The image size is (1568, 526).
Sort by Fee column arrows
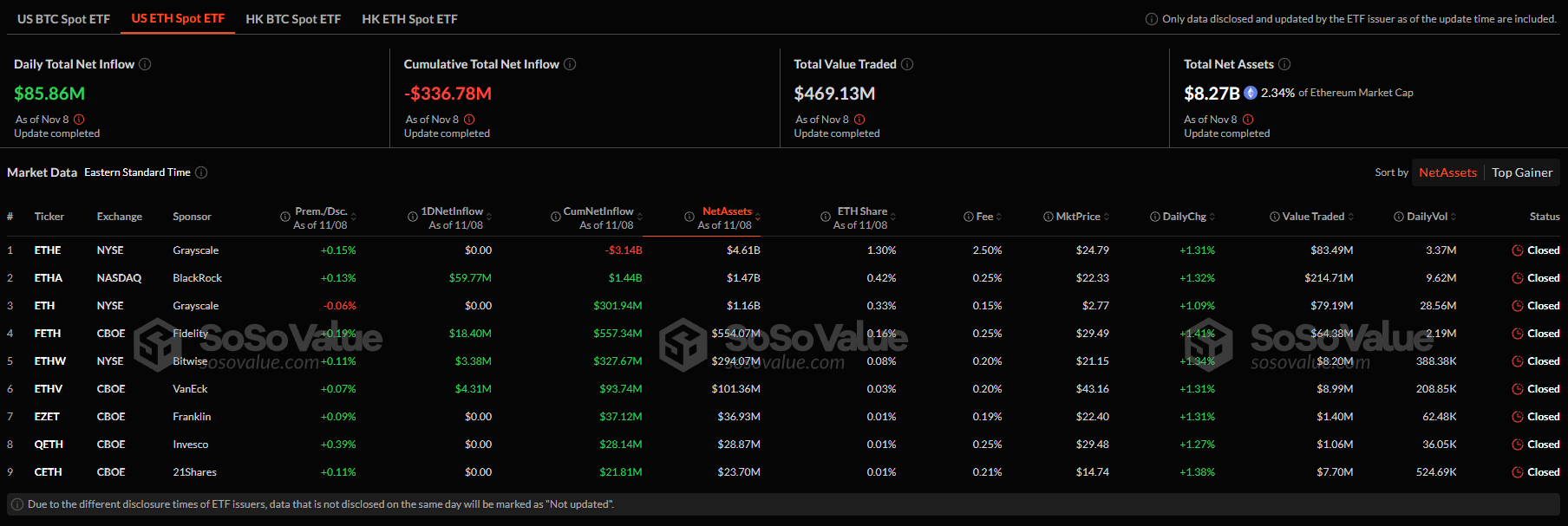pos(999,217)
